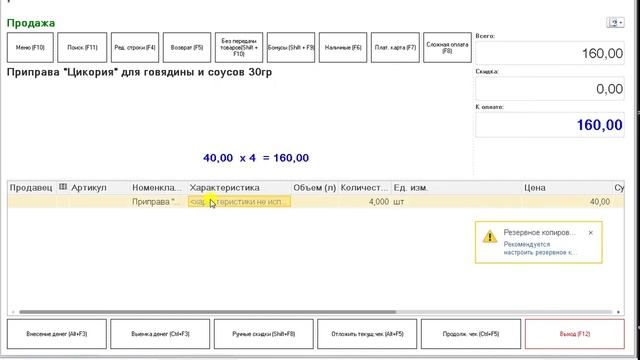Click the Скидка discount field
640x360 pixels.
550,89
